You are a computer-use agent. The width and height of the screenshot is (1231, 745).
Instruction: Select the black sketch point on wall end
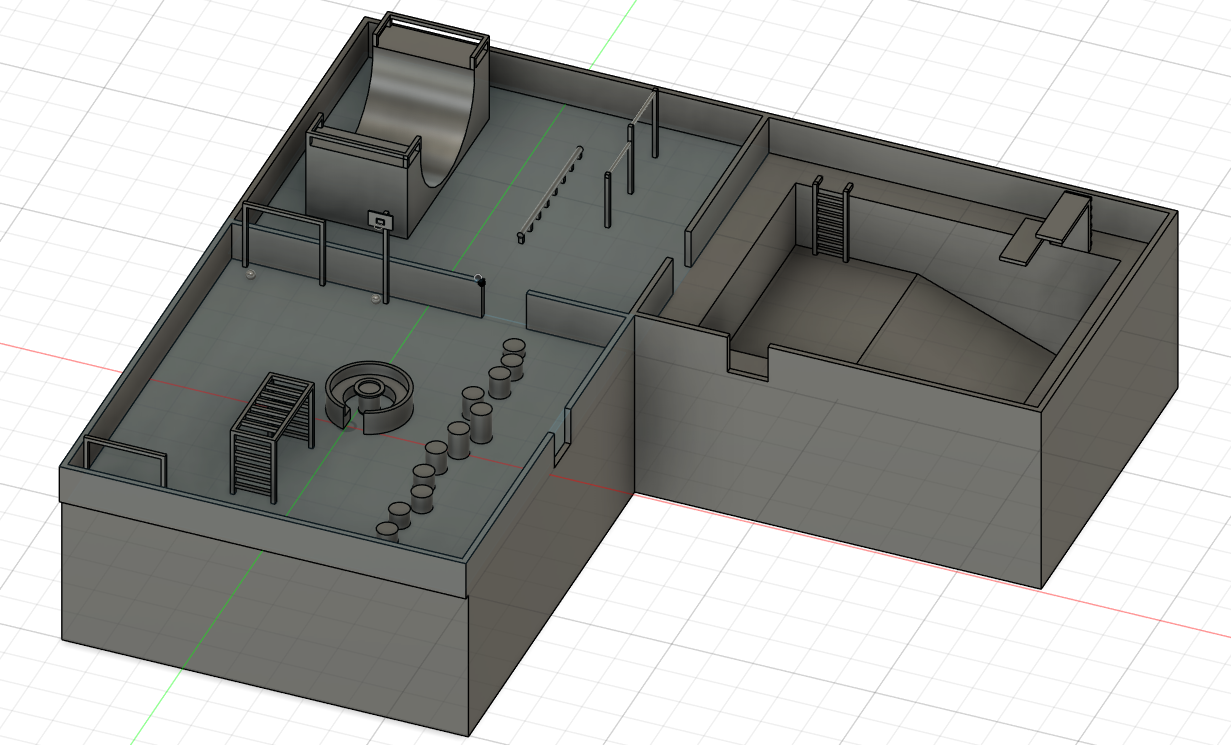coord(482,282)
